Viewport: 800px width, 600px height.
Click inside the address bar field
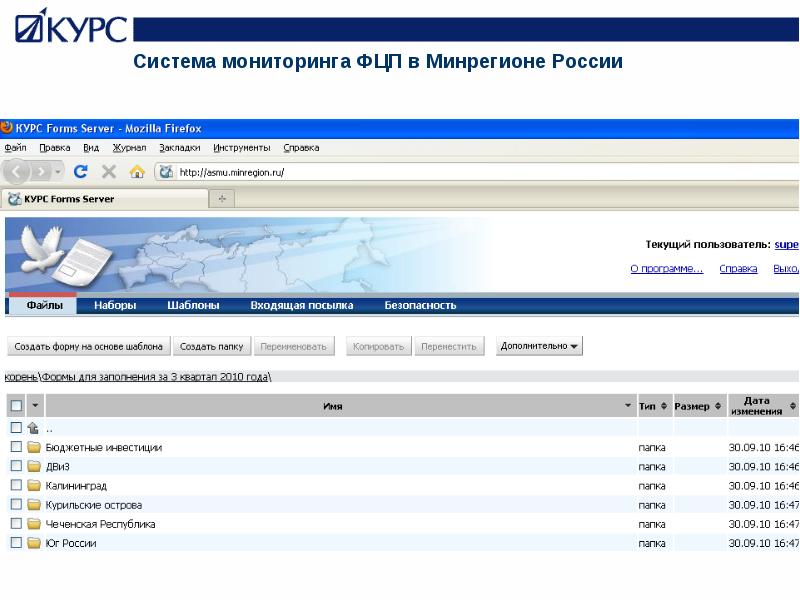click(x=300, y=171)
